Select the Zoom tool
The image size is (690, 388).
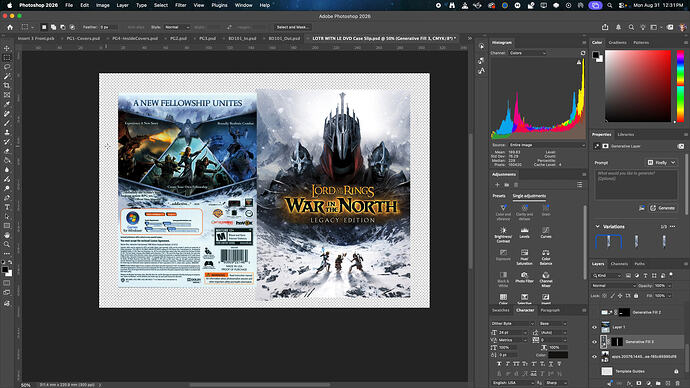(7, 244)
